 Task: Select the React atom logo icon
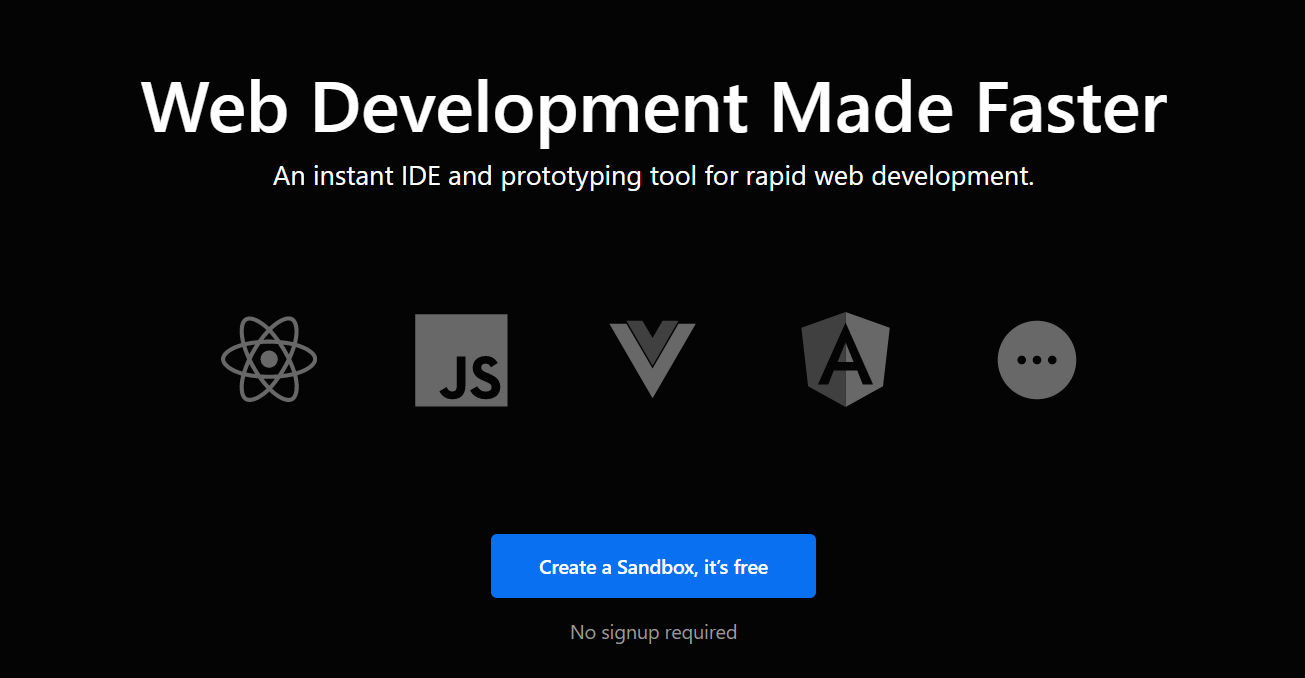point(269,360)
